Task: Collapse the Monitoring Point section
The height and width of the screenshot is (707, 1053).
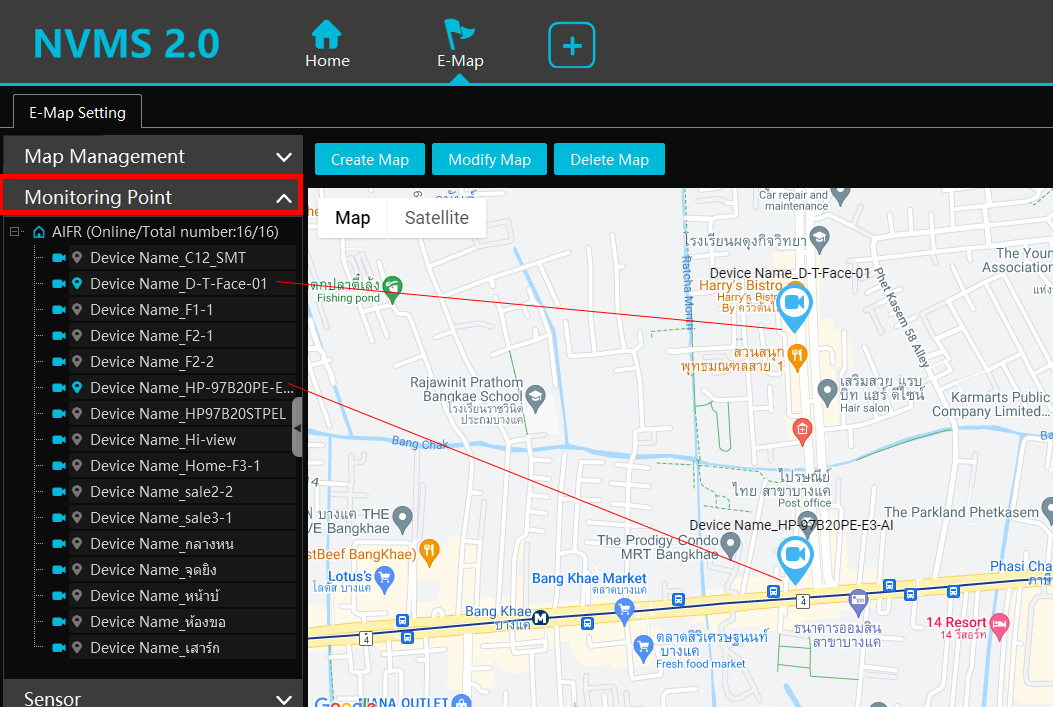Action: point(284,198)
